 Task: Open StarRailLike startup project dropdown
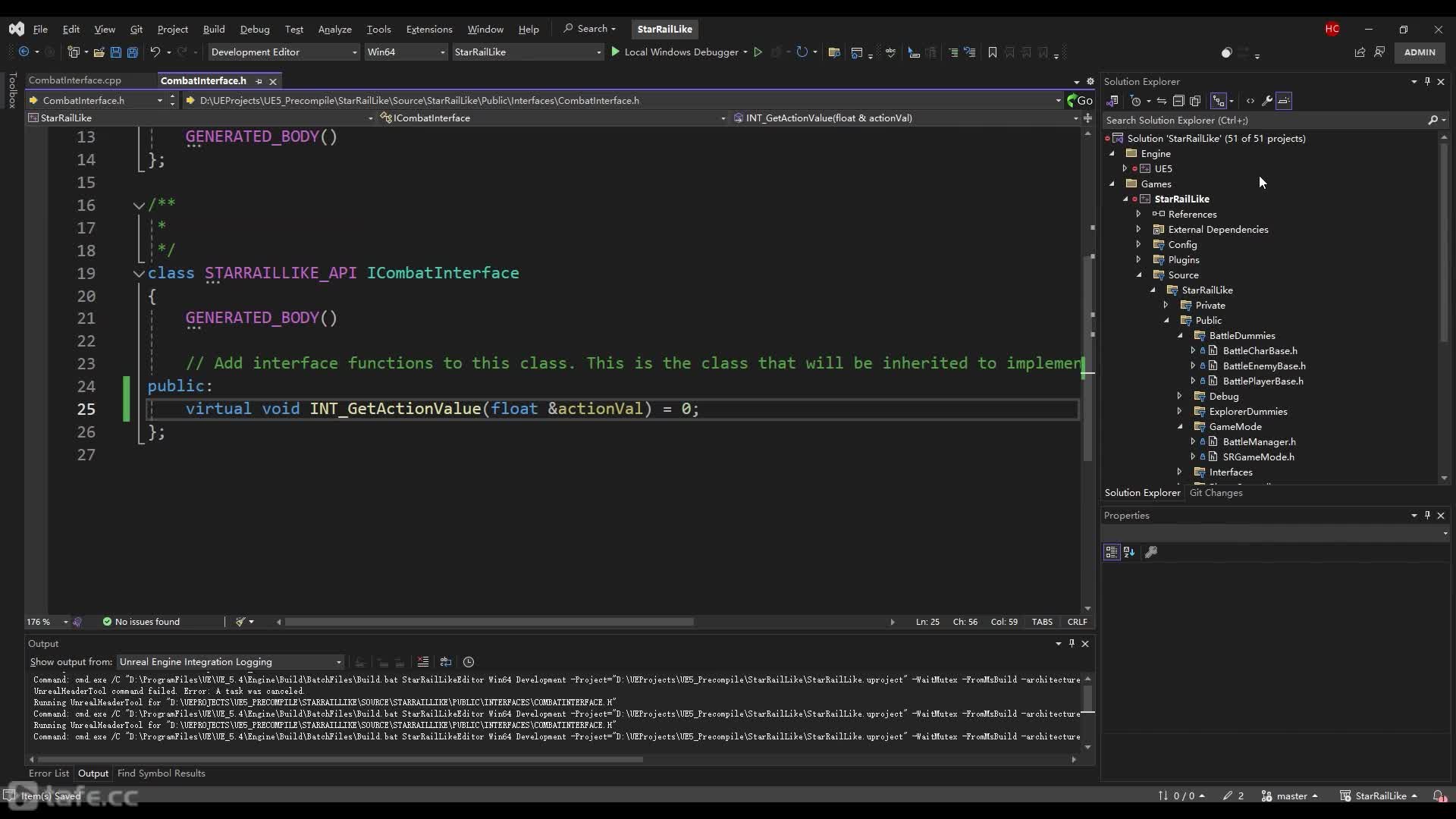528,52
